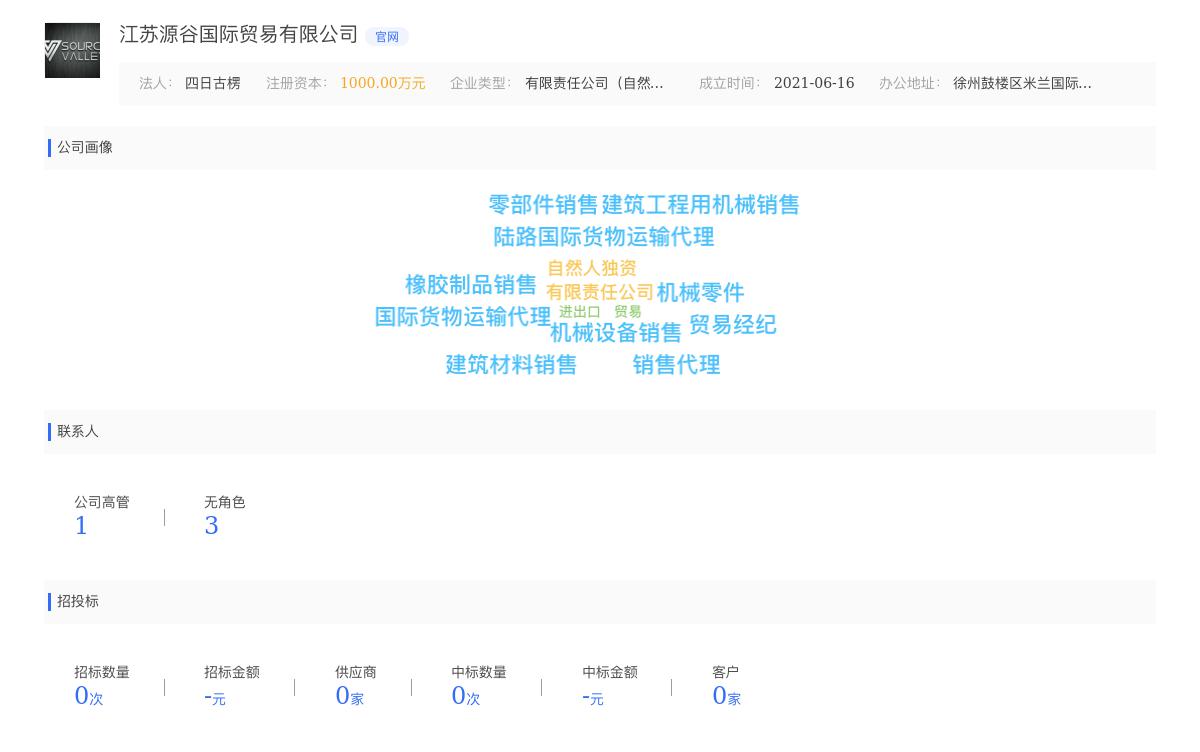Click registered capital value 1000.00万元

tap(383, 83)
